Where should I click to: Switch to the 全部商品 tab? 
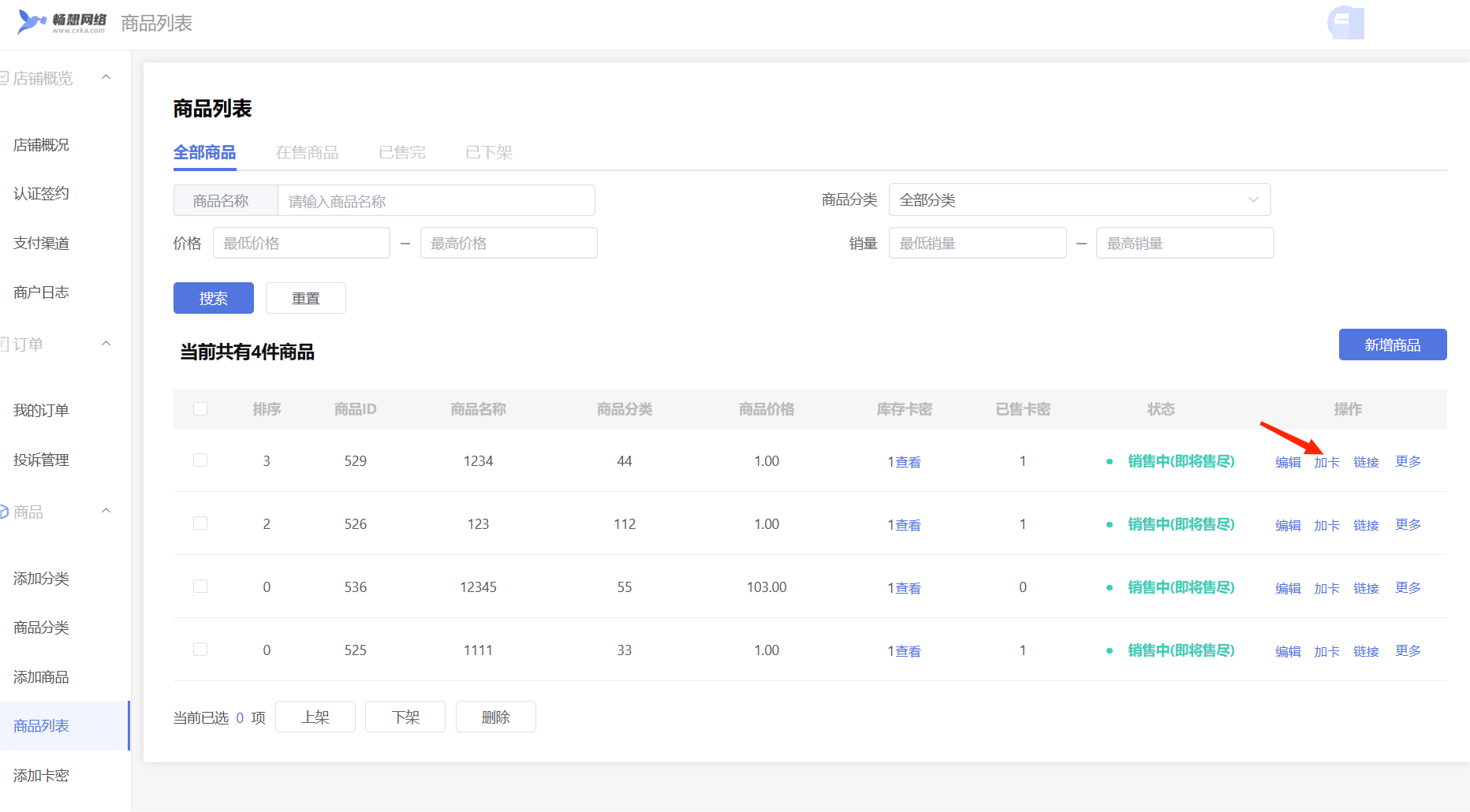click(x=204, y=152)
